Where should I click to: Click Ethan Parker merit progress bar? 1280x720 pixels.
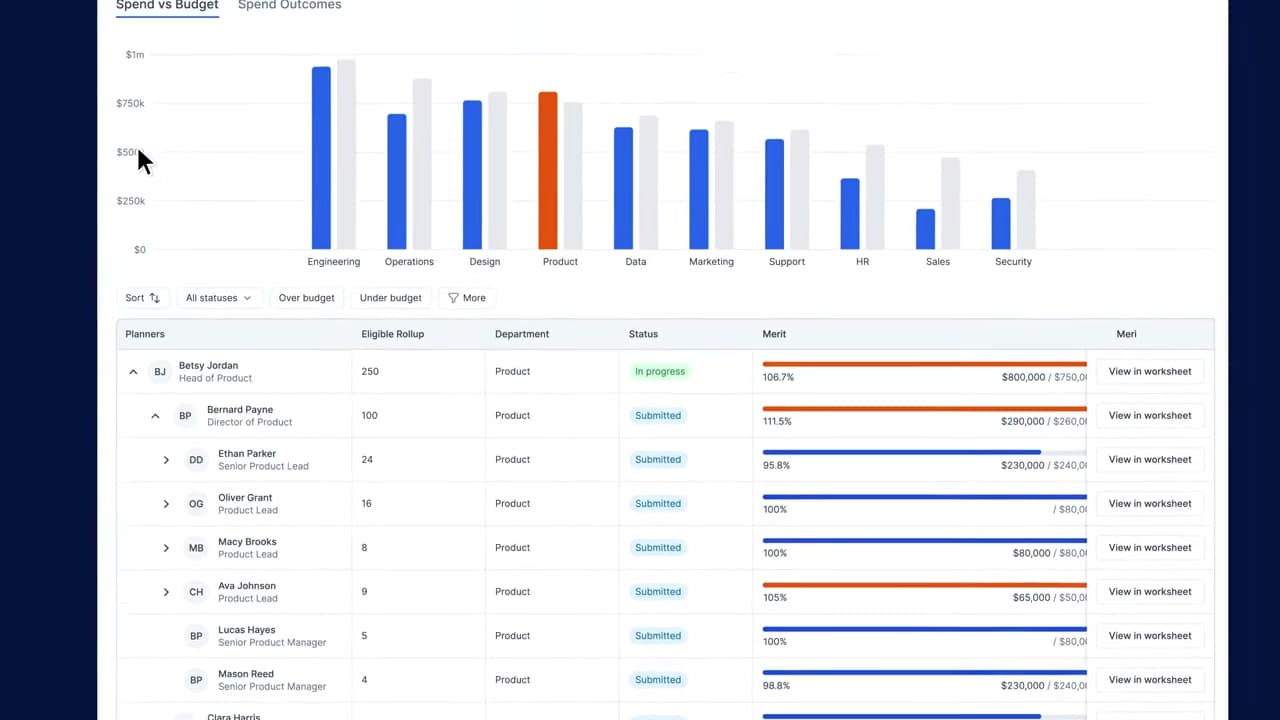click(x=924, y=452)
